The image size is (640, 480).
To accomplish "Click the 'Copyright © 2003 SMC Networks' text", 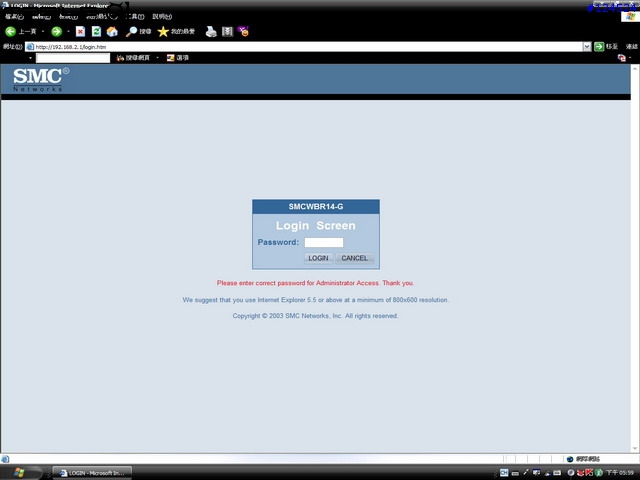I will coord(315,316).
